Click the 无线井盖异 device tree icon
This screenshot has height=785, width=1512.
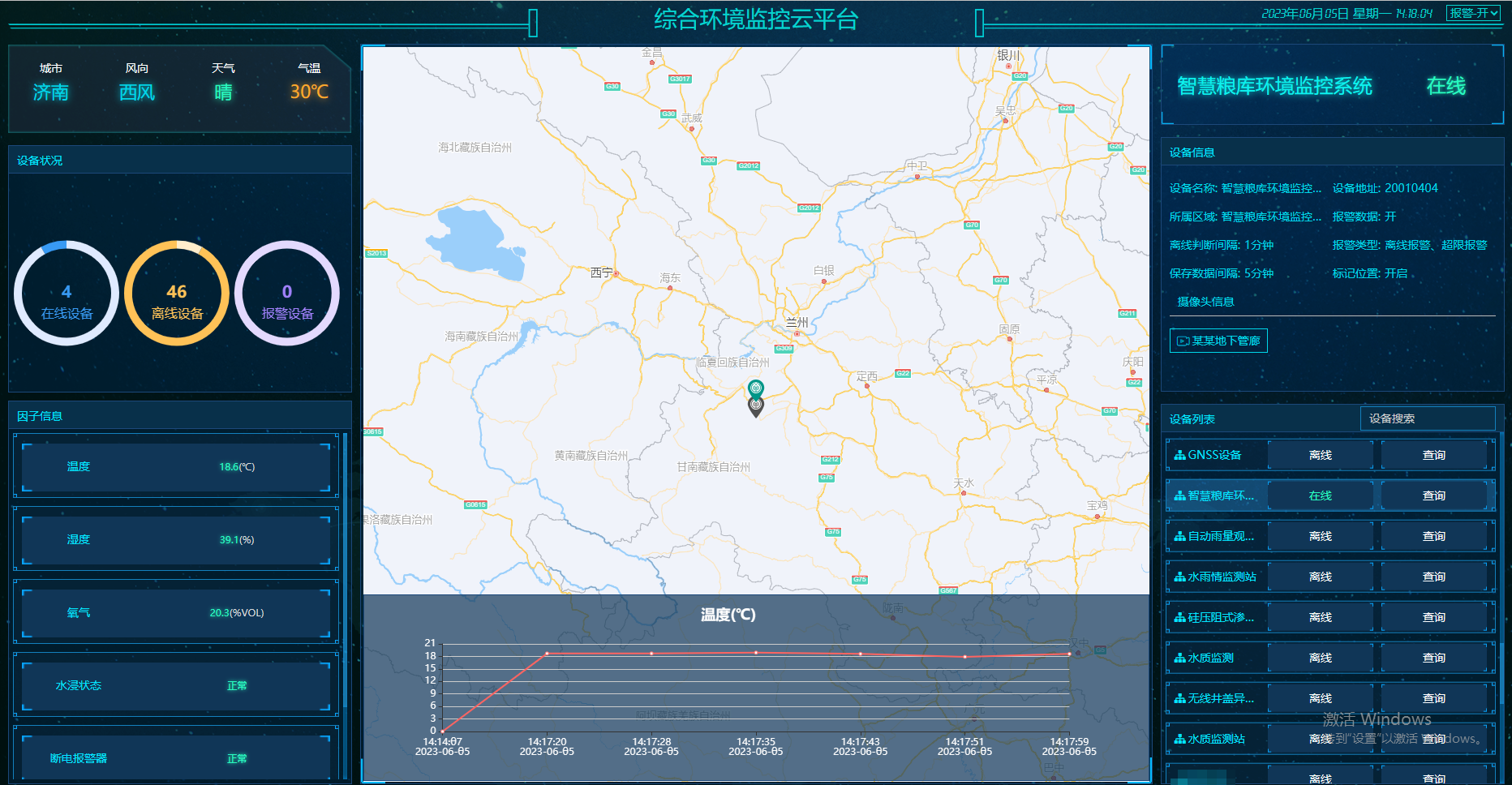click(x=1179, y=698)
